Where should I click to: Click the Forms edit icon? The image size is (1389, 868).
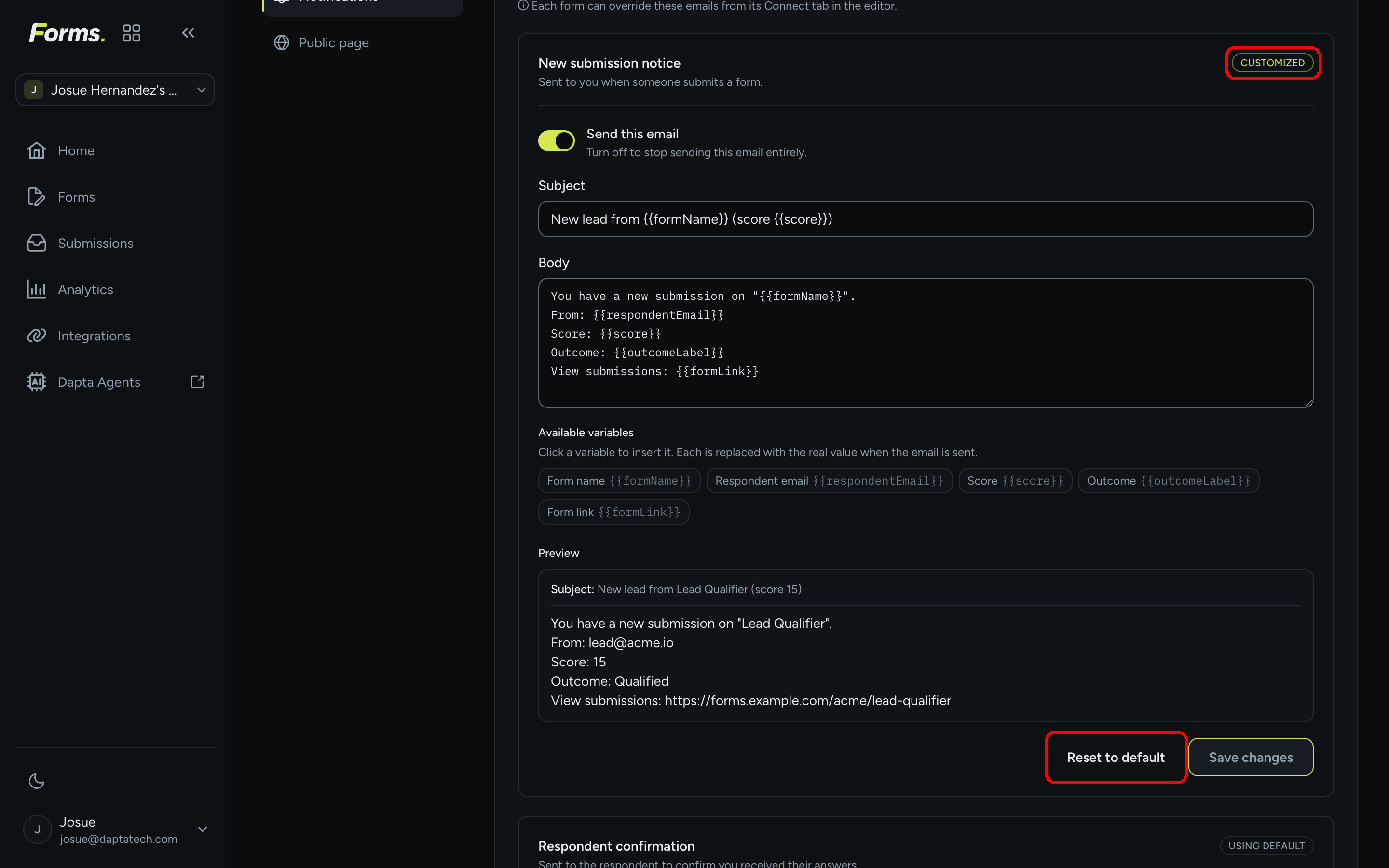(37, 197)
